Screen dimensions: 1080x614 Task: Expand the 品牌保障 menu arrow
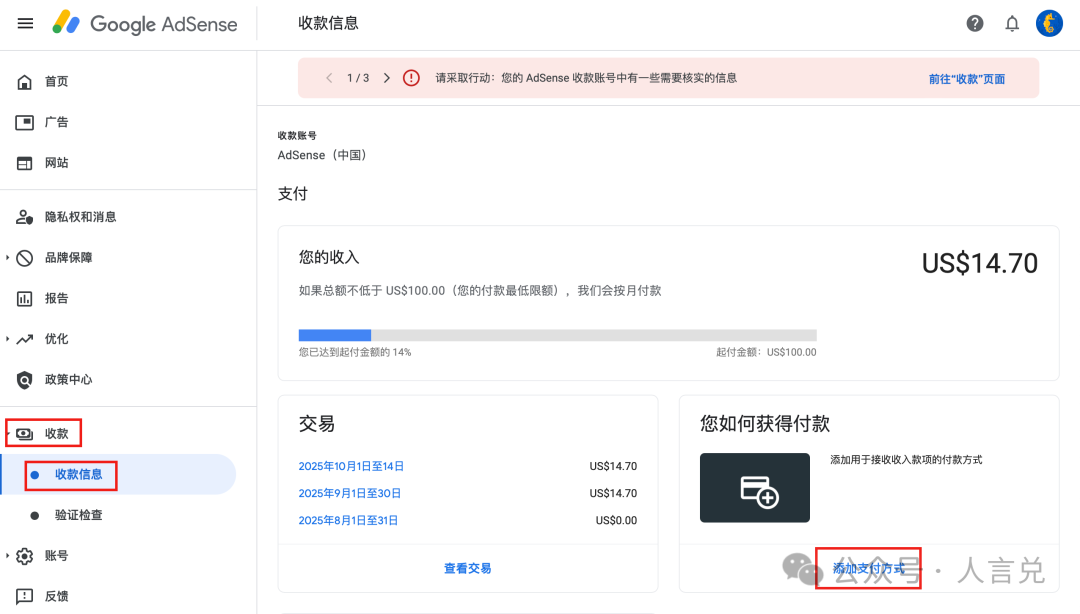click(x=7, y=258)
